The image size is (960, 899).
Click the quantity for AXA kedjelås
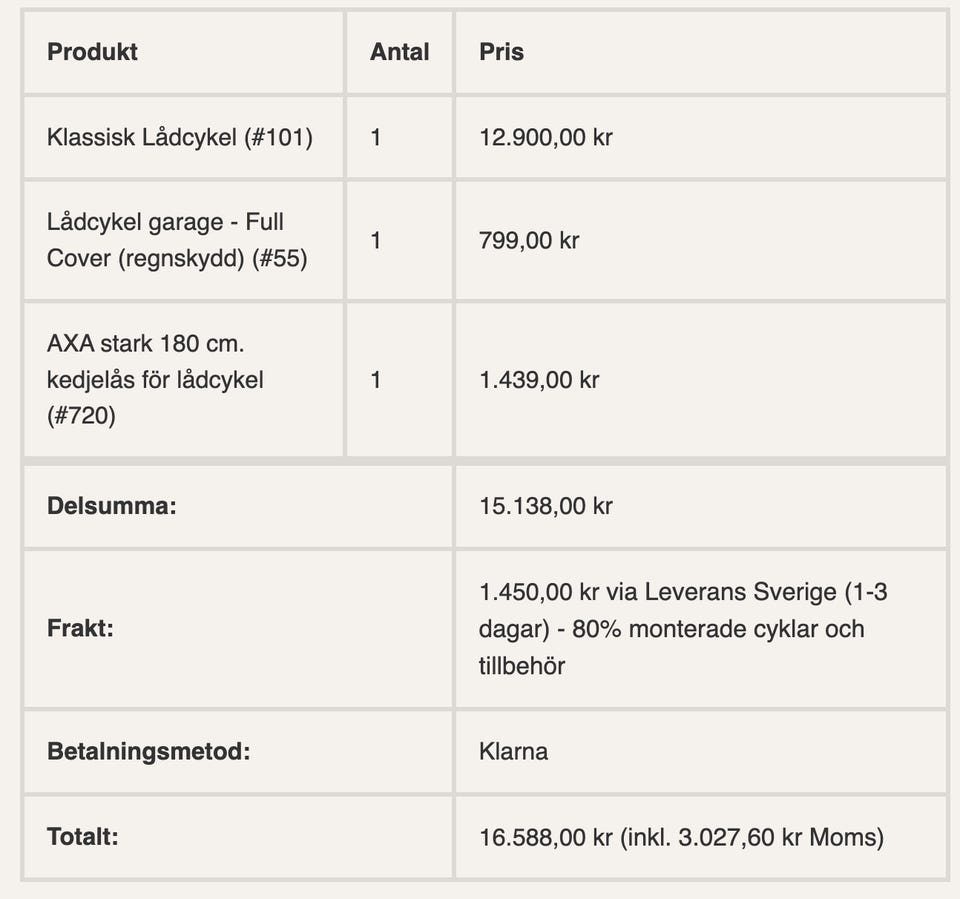[376, 380]
